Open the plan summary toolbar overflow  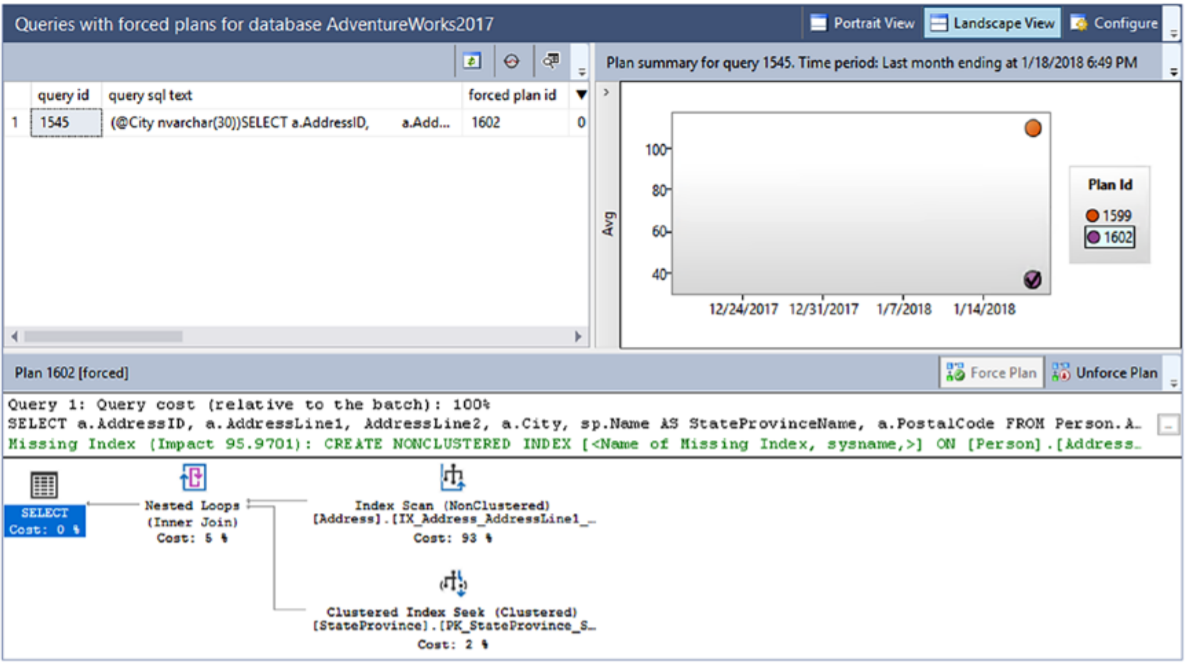pyautogui.click(x=1174, y=71)
